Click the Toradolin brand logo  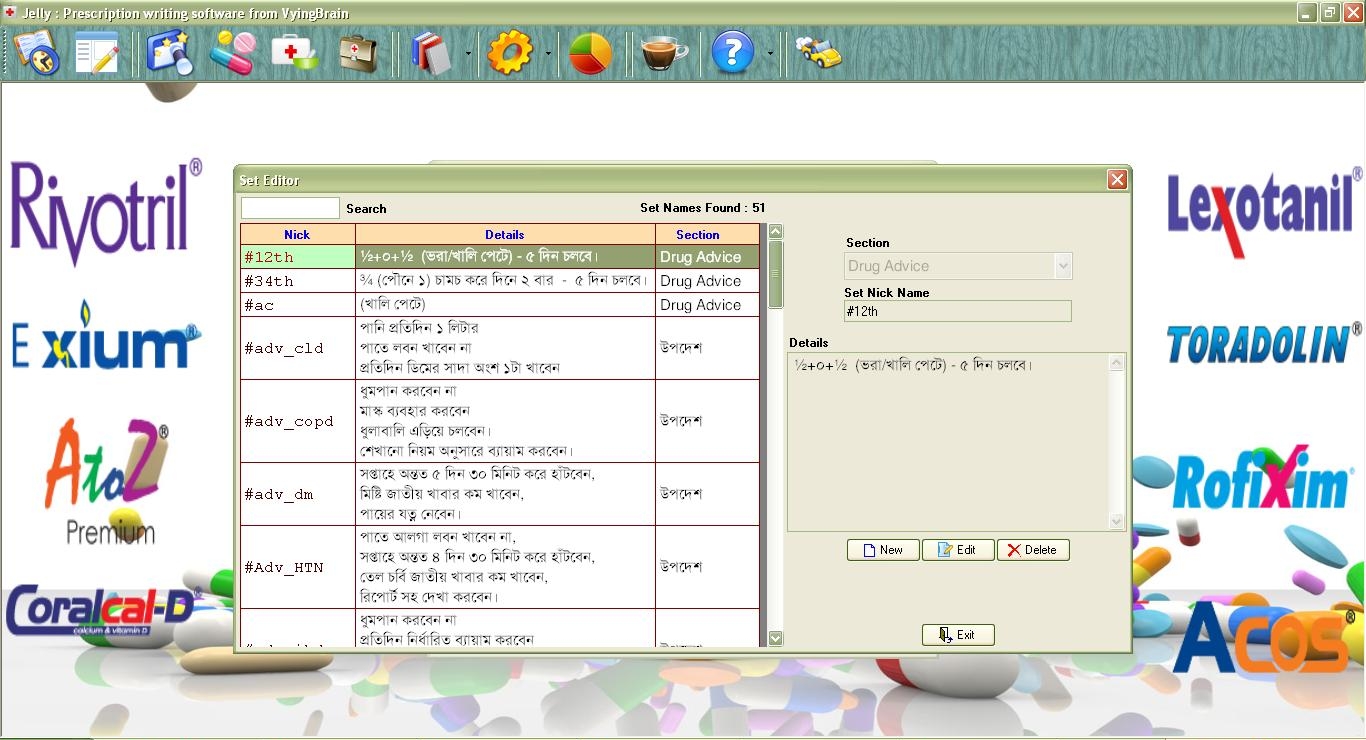tap(1264, 343)
